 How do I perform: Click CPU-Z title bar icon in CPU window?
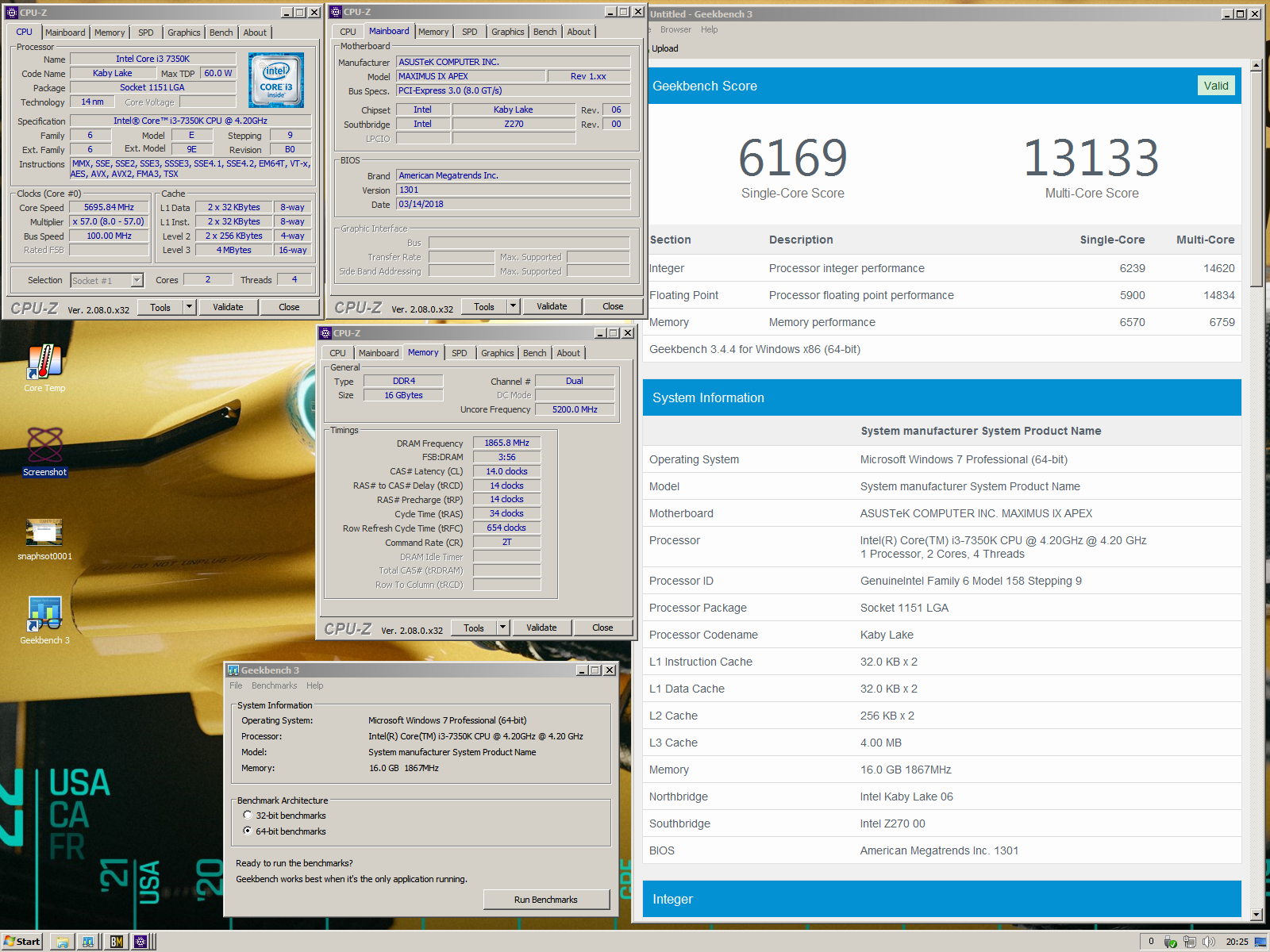[x=12, y=13]
